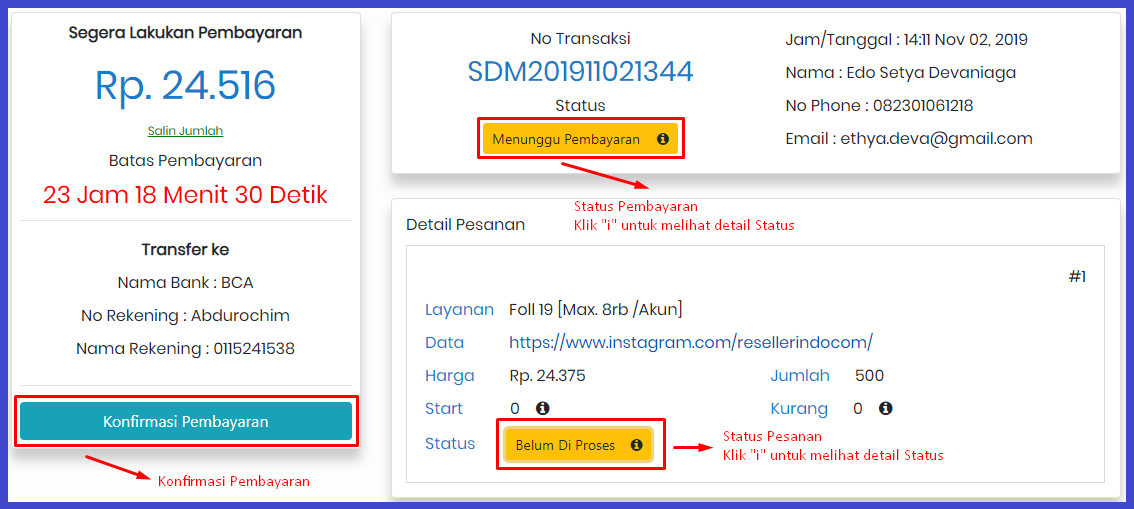The width and height of the screenshot is (1134, 509).
Task: Click the Harga value Rp. 24.375
Action: (x=547, y=376)
